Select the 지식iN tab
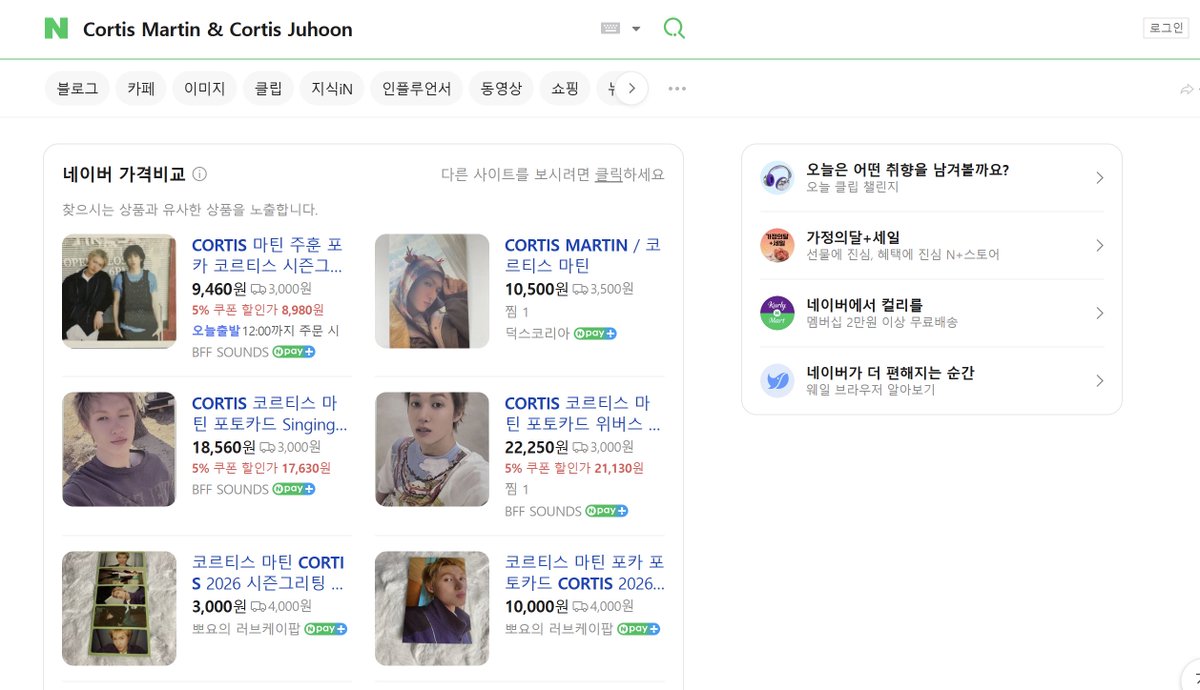 [332, 88]
